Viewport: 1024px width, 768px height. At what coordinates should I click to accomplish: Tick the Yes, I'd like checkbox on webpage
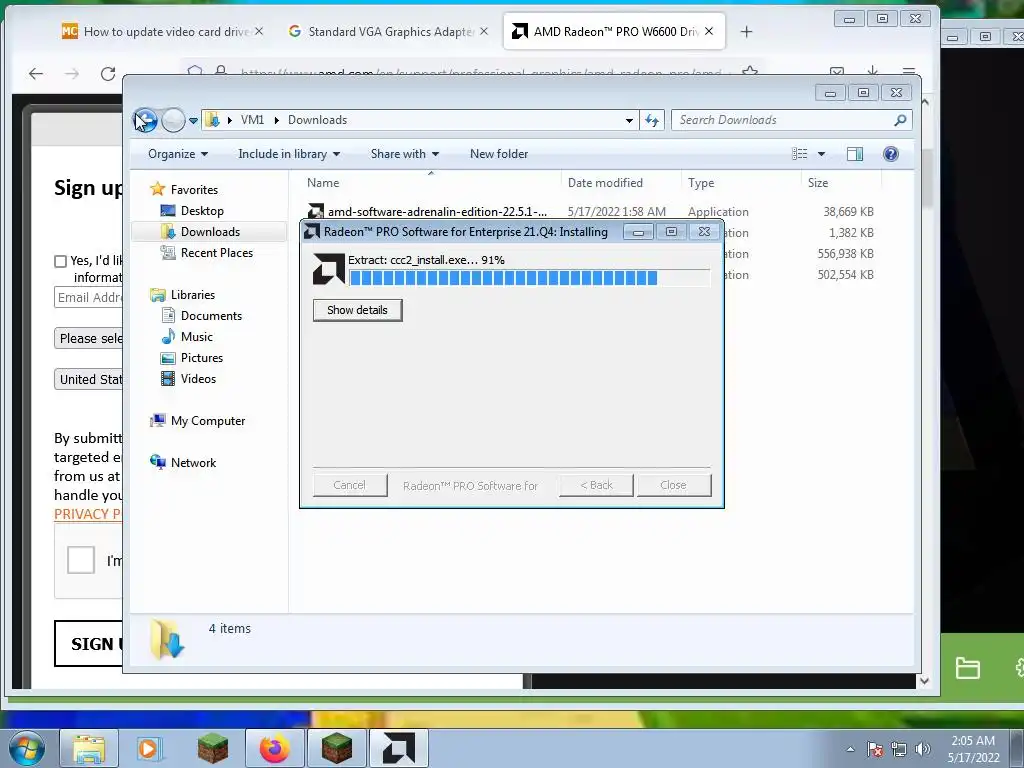(61, 261)
